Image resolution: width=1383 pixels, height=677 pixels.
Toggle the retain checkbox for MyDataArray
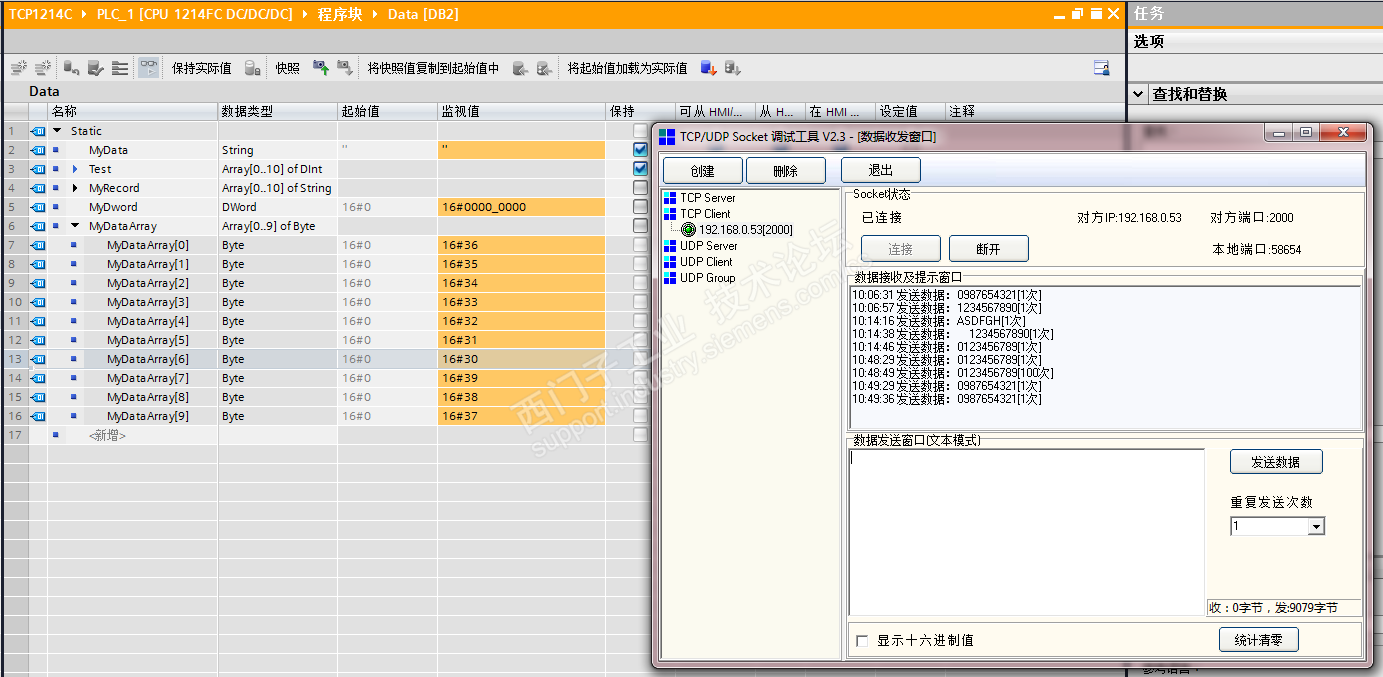pyautogui.click(x=640, y=226)
